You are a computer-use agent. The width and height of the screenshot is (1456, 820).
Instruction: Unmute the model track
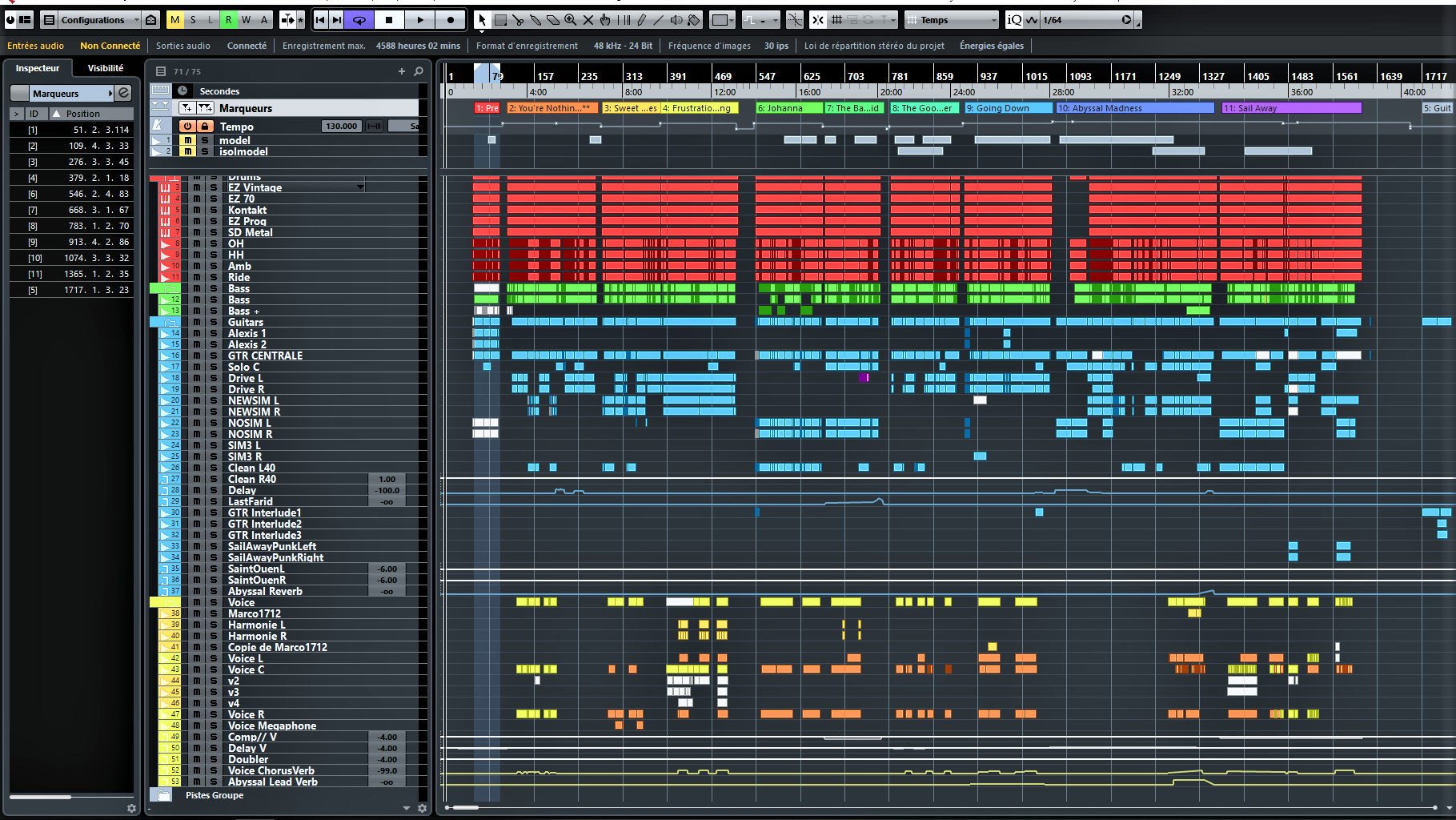pos(187,140)
